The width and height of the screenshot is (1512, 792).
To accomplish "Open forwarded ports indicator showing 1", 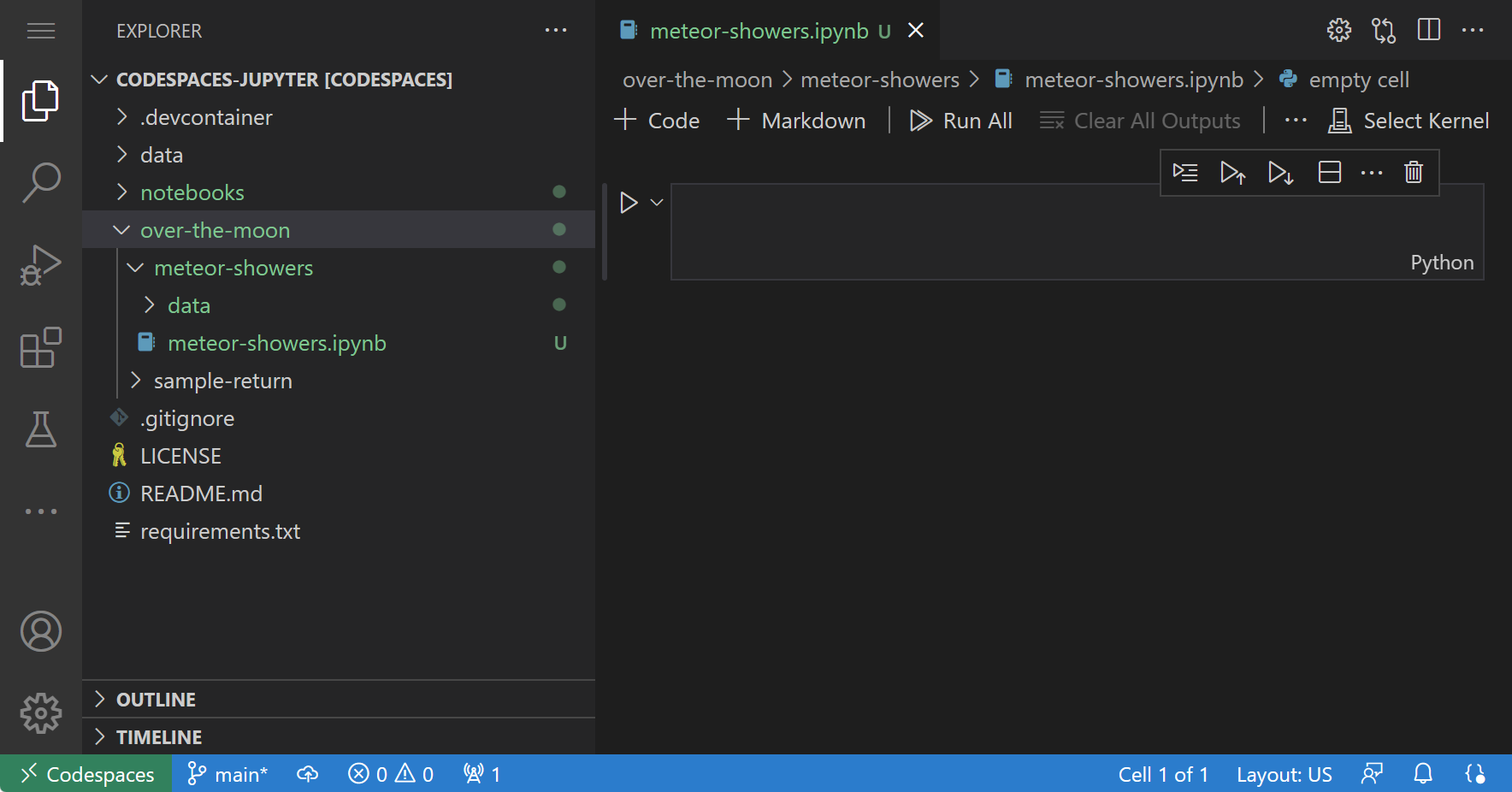I will pos(481,774).
